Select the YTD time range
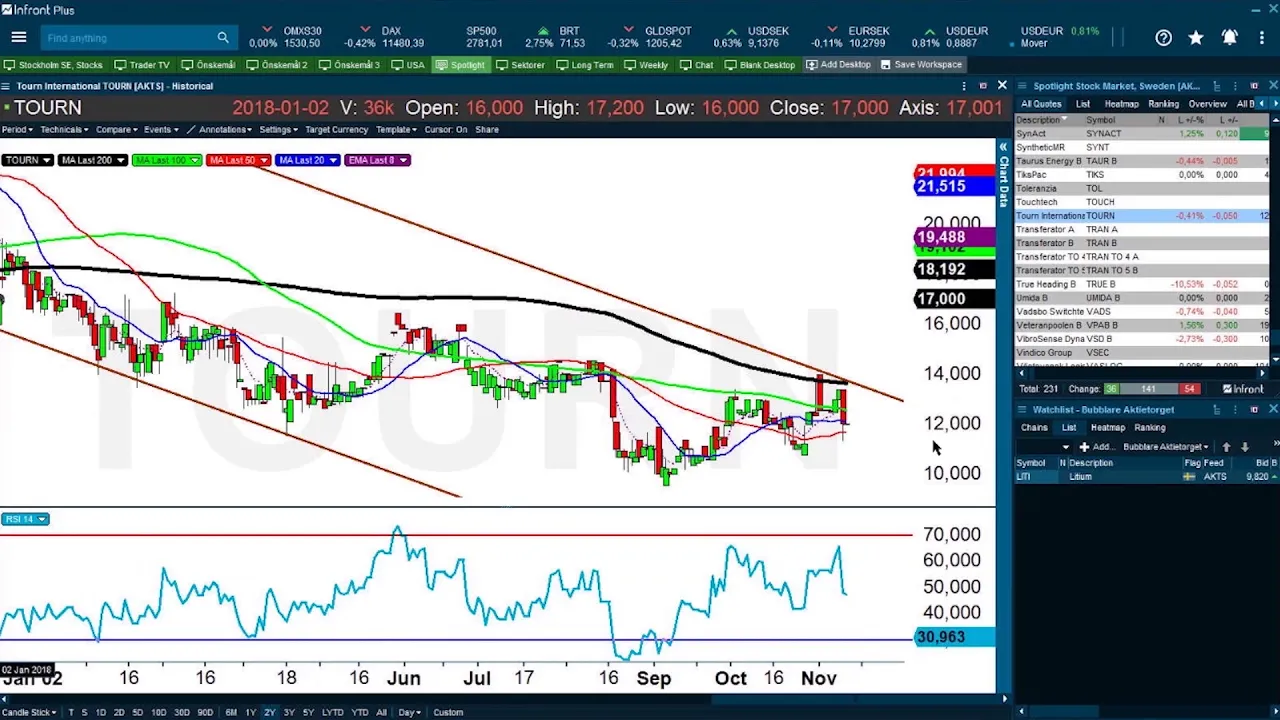 360,712
